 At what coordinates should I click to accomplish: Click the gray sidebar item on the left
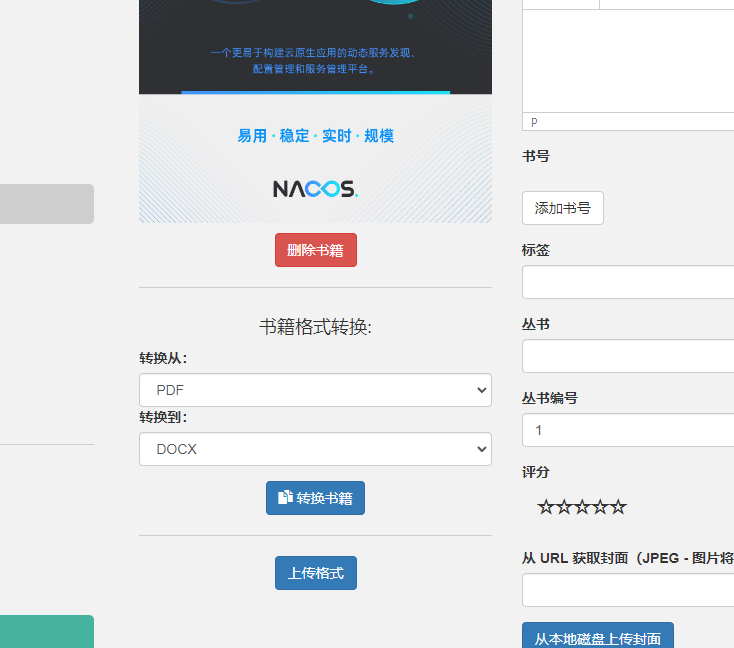pos(47,204)
